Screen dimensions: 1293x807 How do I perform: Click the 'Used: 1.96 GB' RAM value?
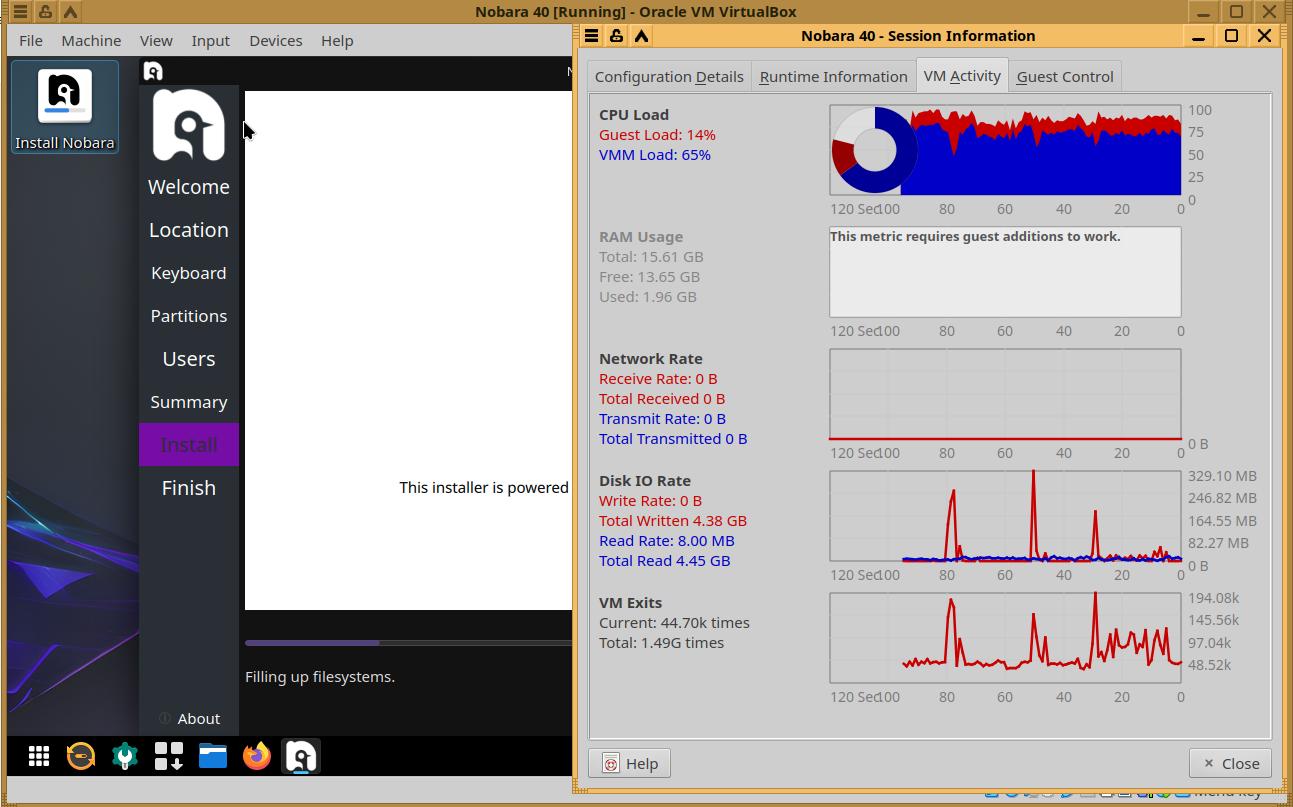648,297
